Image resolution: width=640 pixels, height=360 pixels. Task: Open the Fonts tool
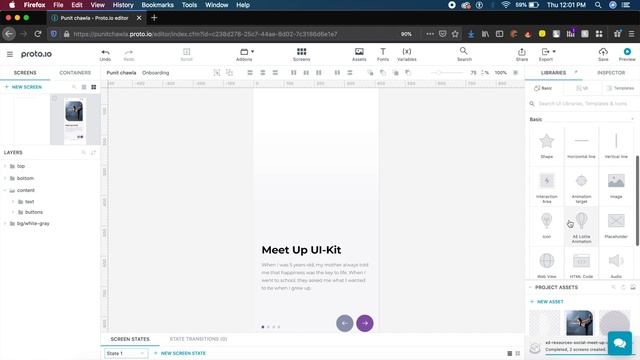click(383, 51)
